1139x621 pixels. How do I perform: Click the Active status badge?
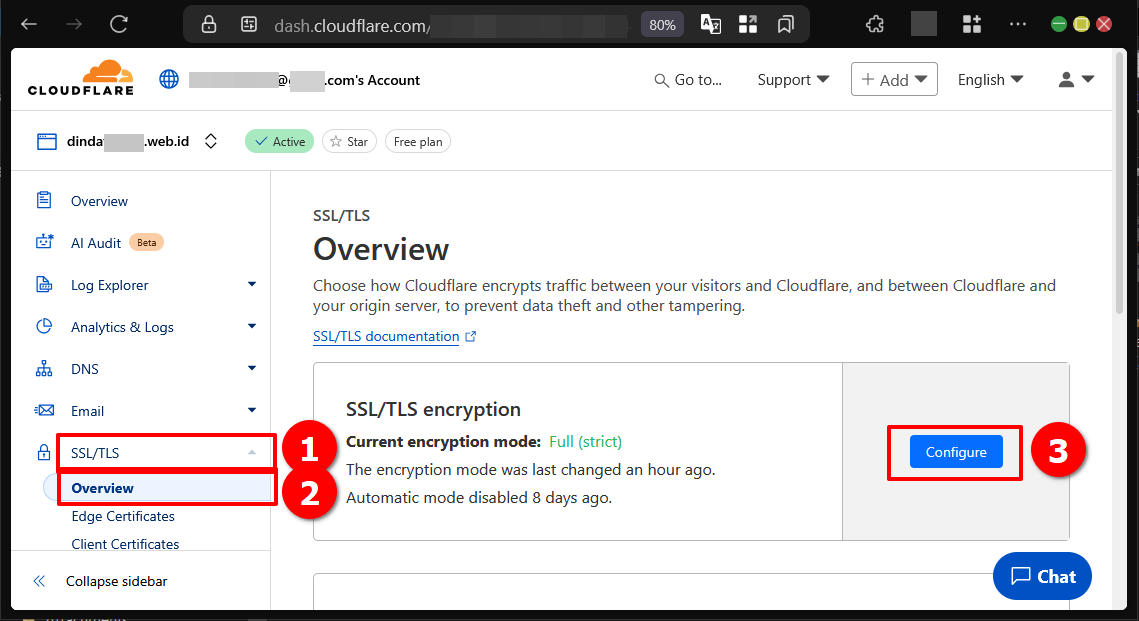coord(280,142)
